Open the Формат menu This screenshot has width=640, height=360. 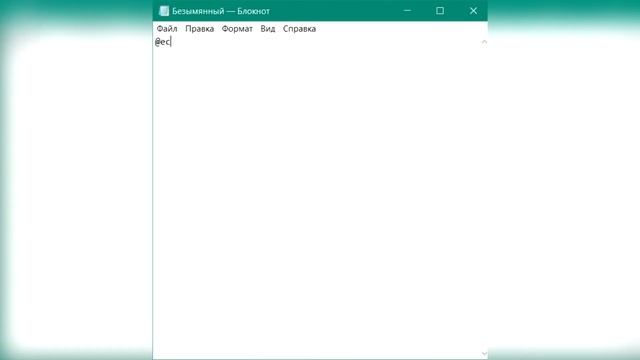[x=237, y=29]
